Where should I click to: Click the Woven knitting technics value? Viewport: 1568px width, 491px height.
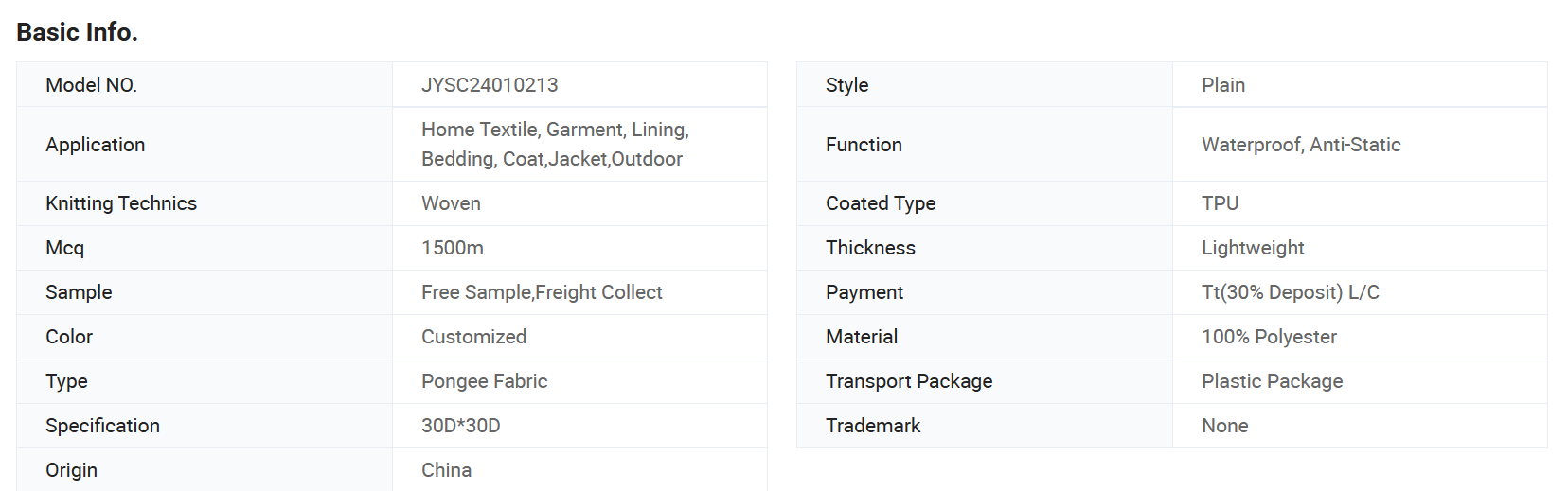tap(451, 203)
